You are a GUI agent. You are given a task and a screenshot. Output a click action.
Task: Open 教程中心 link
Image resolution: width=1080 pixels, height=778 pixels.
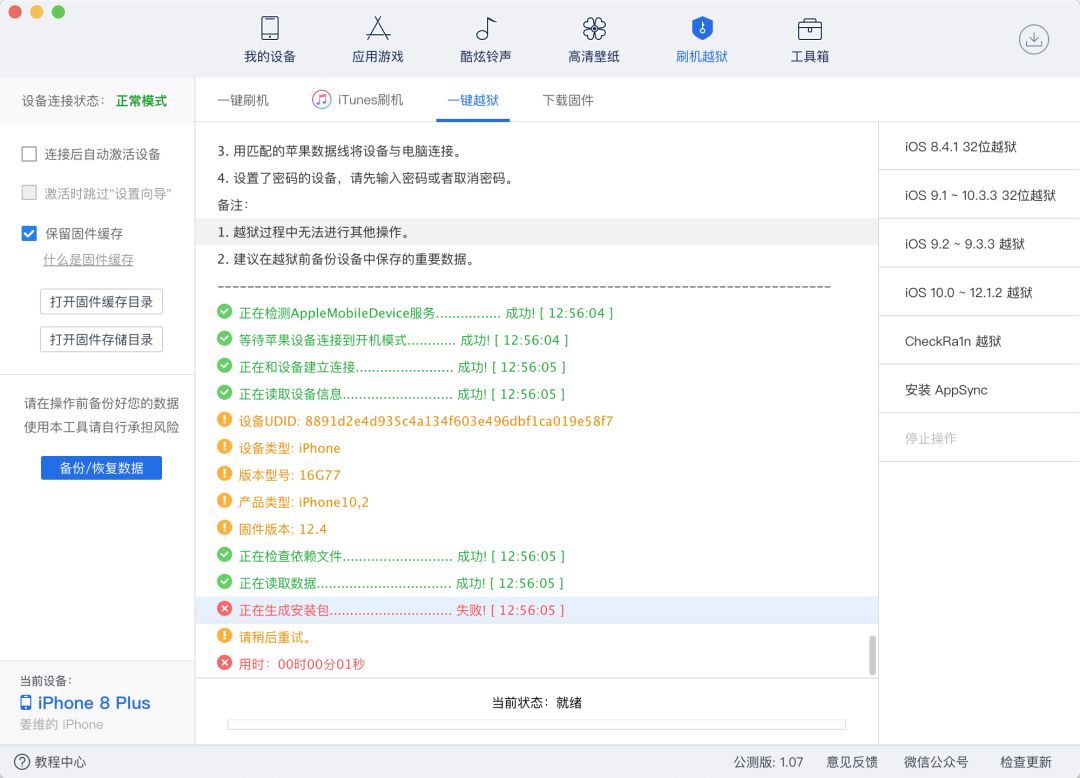[x=60, y=762]
